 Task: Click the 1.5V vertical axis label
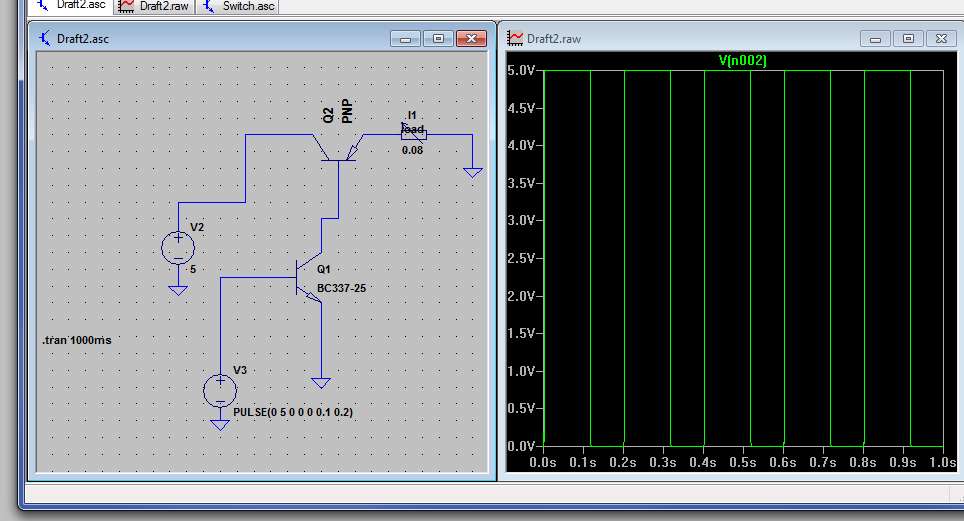coord(521,333)
